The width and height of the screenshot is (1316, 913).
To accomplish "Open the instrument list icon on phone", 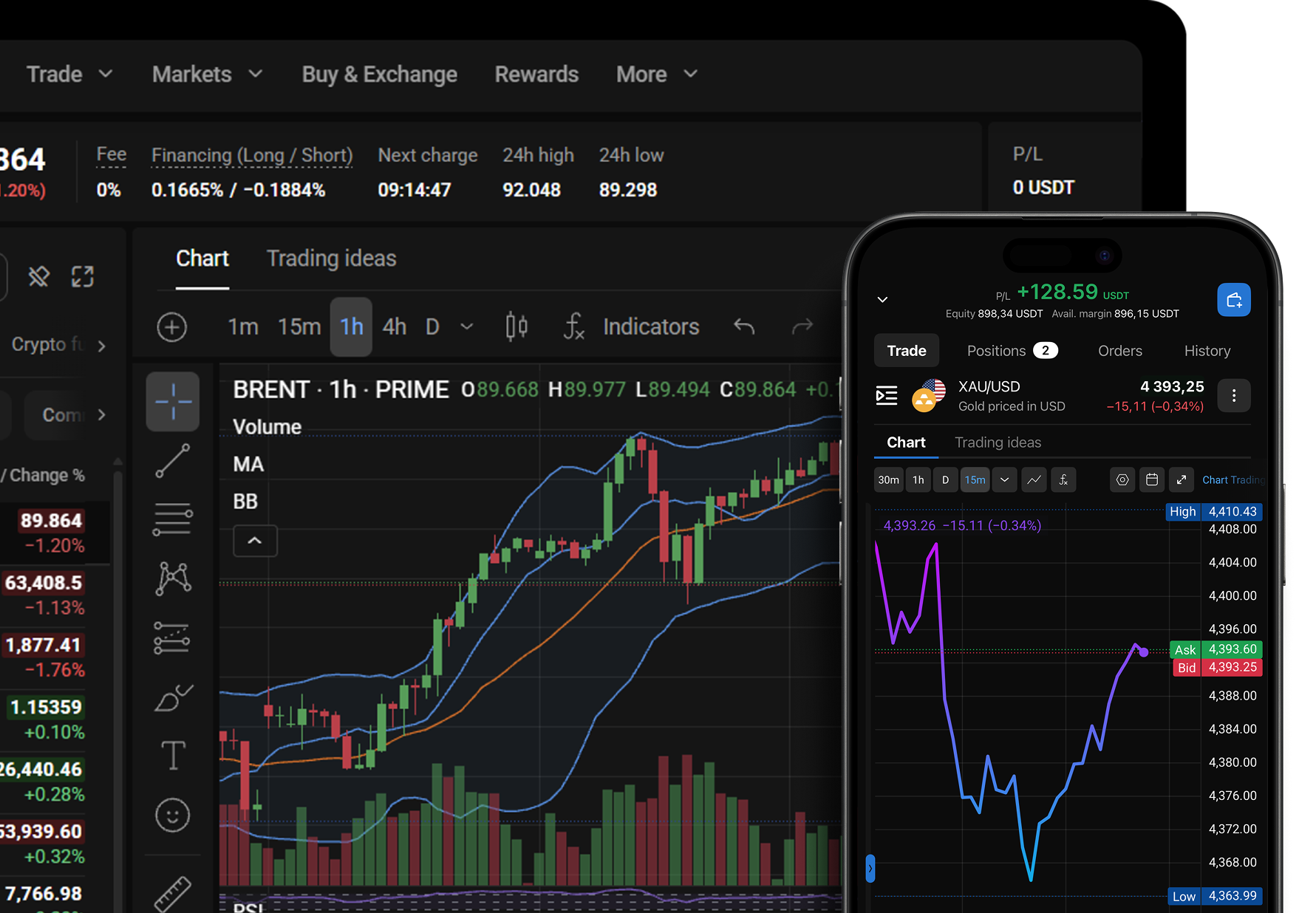I will [x=887, y=396].
